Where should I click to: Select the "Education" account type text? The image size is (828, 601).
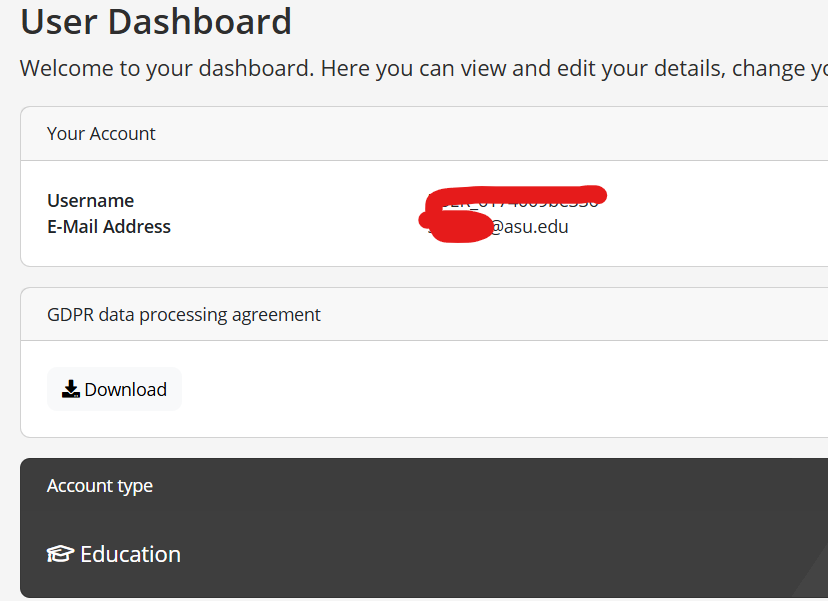[130, 554]
